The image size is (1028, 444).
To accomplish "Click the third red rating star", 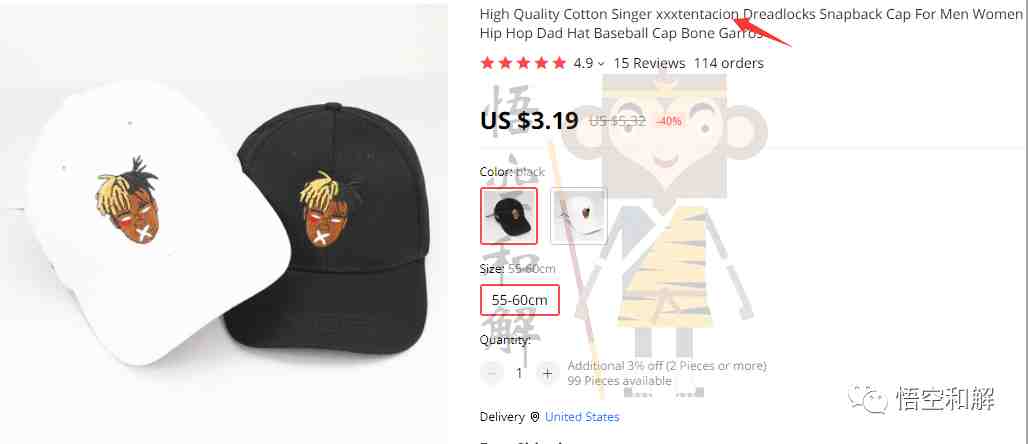I will tap(523, 63).
